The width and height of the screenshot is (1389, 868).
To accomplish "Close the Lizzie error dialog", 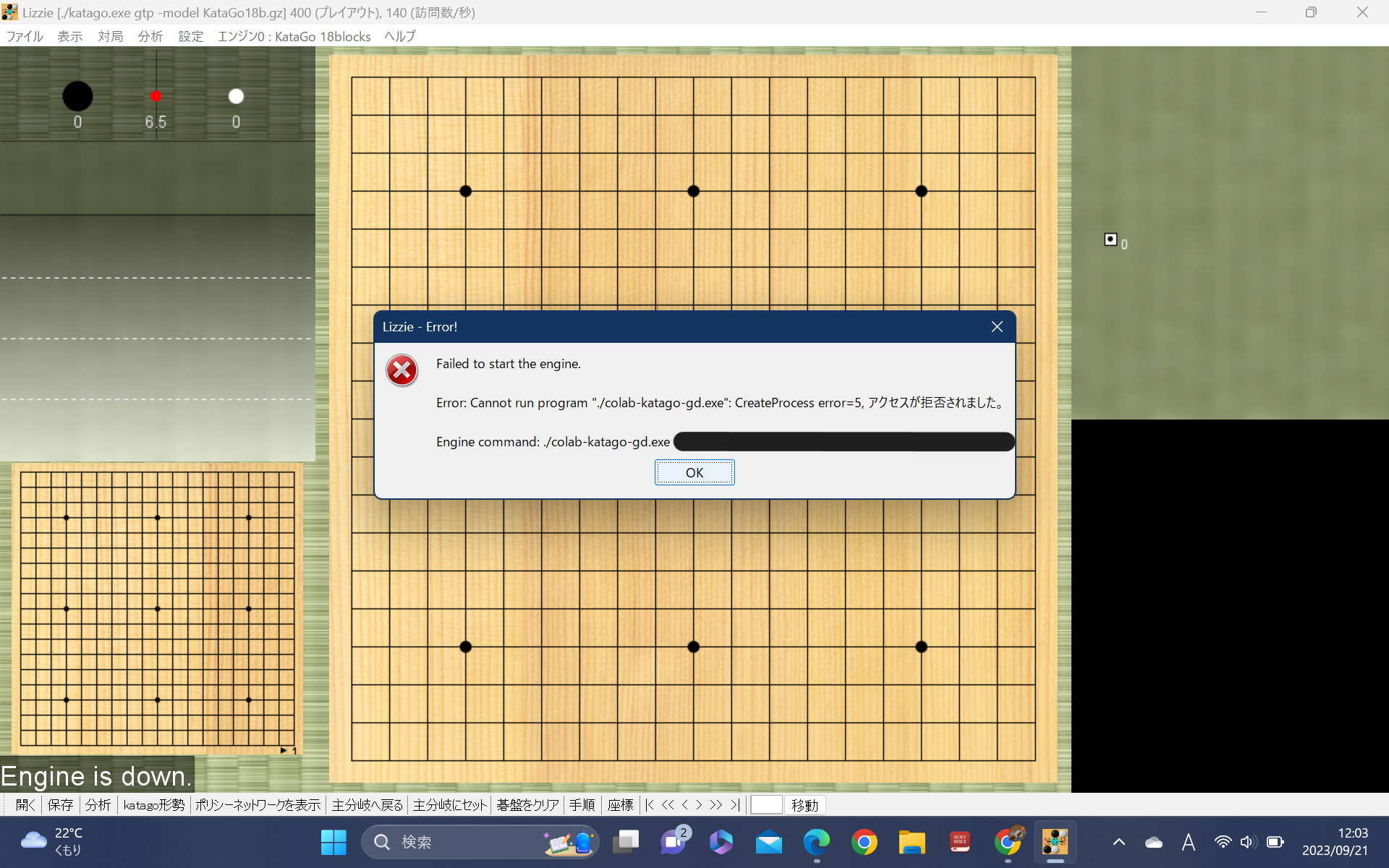I will point(997,327).
